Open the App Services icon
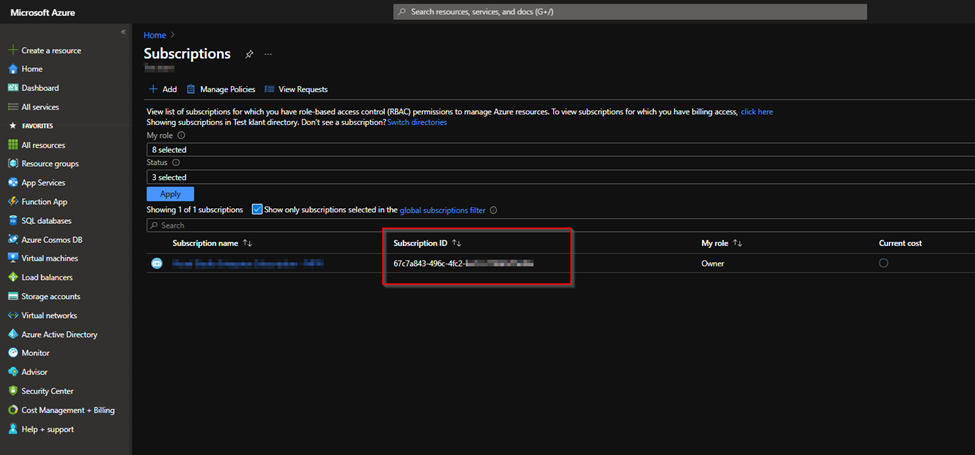 (12, 183)
